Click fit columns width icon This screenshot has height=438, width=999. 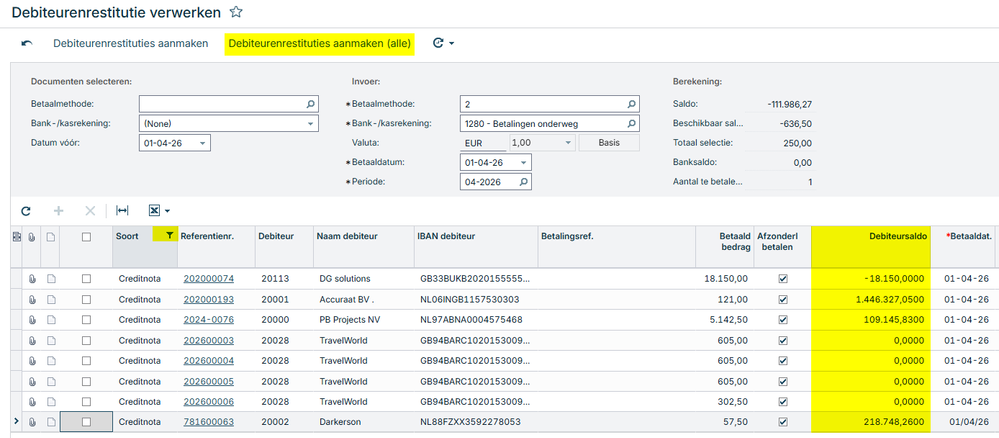pyautogui.click(x=122, y=210)
